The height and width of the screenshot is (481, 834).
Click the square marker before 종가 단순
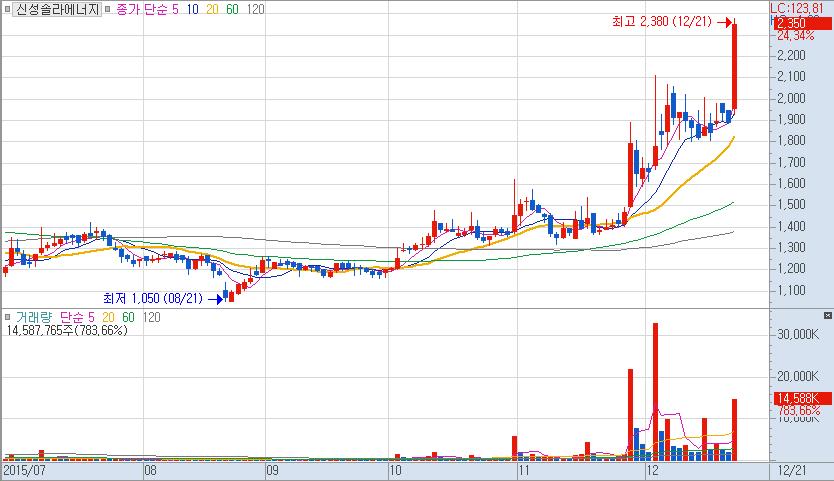tap(108, 9)
